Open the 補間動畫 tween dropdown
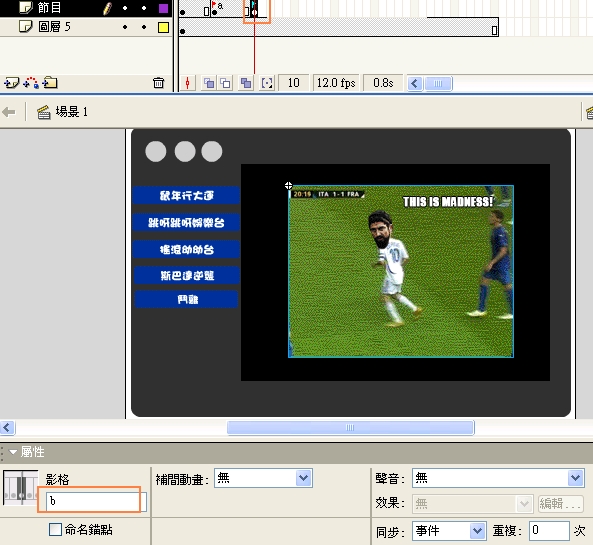 [x=263, y=478]
